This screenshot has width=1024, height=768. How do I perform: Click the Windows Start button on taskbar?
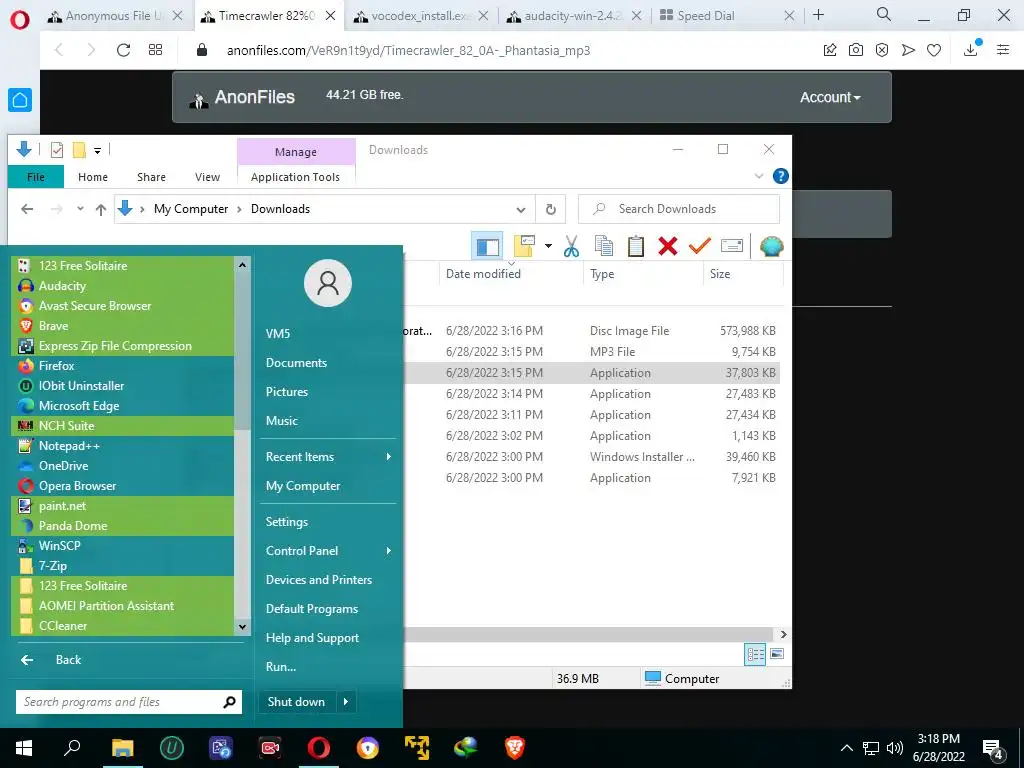[x=24, y=748]
